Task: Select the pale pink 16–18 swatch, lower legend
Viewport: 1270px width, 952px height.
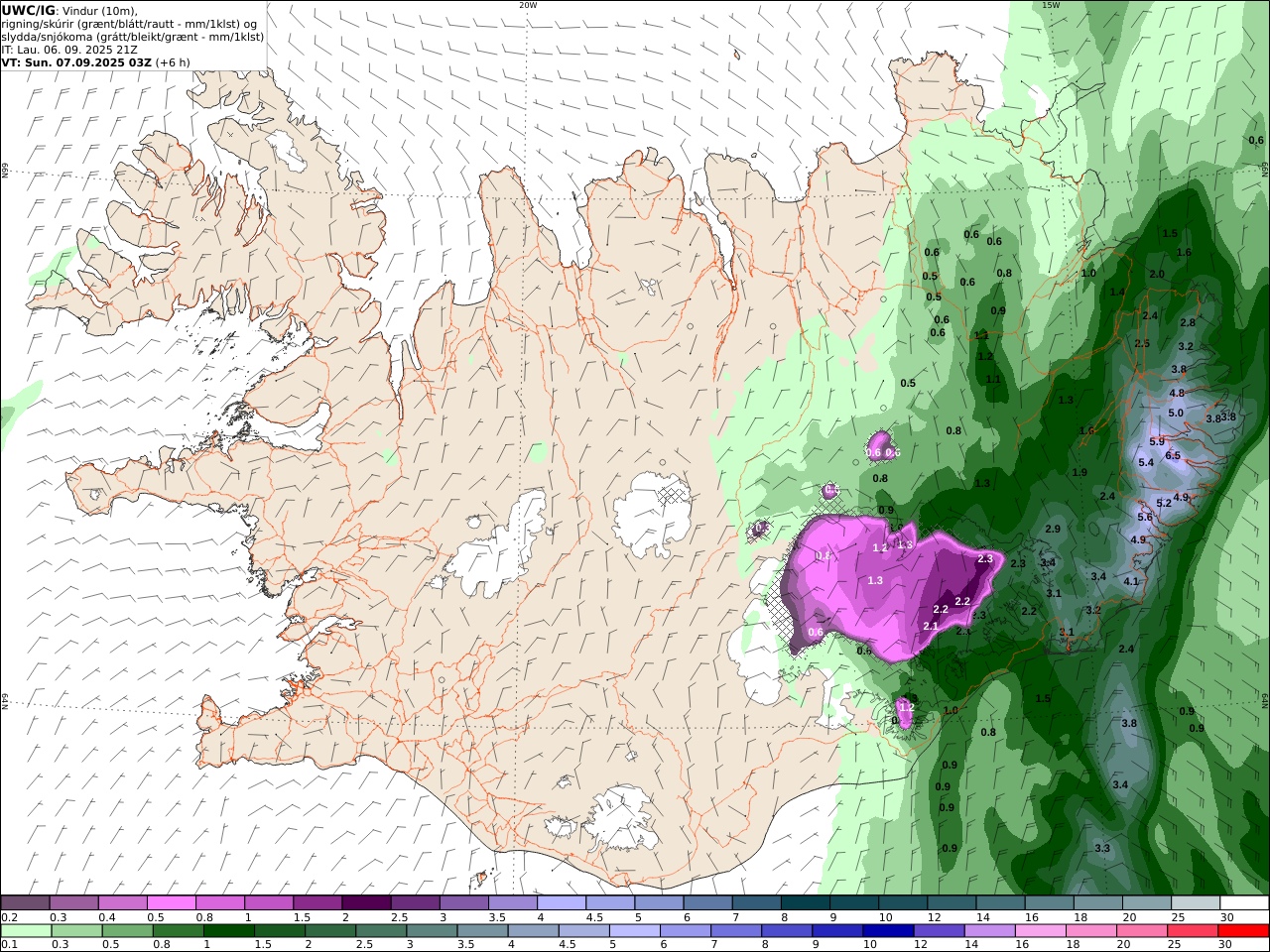Action: (1040, 931)
